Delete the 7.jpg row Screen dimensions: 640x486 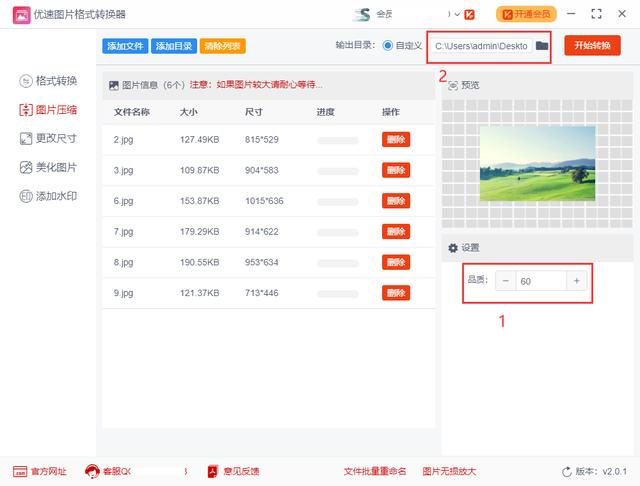[x=396, y=231]
